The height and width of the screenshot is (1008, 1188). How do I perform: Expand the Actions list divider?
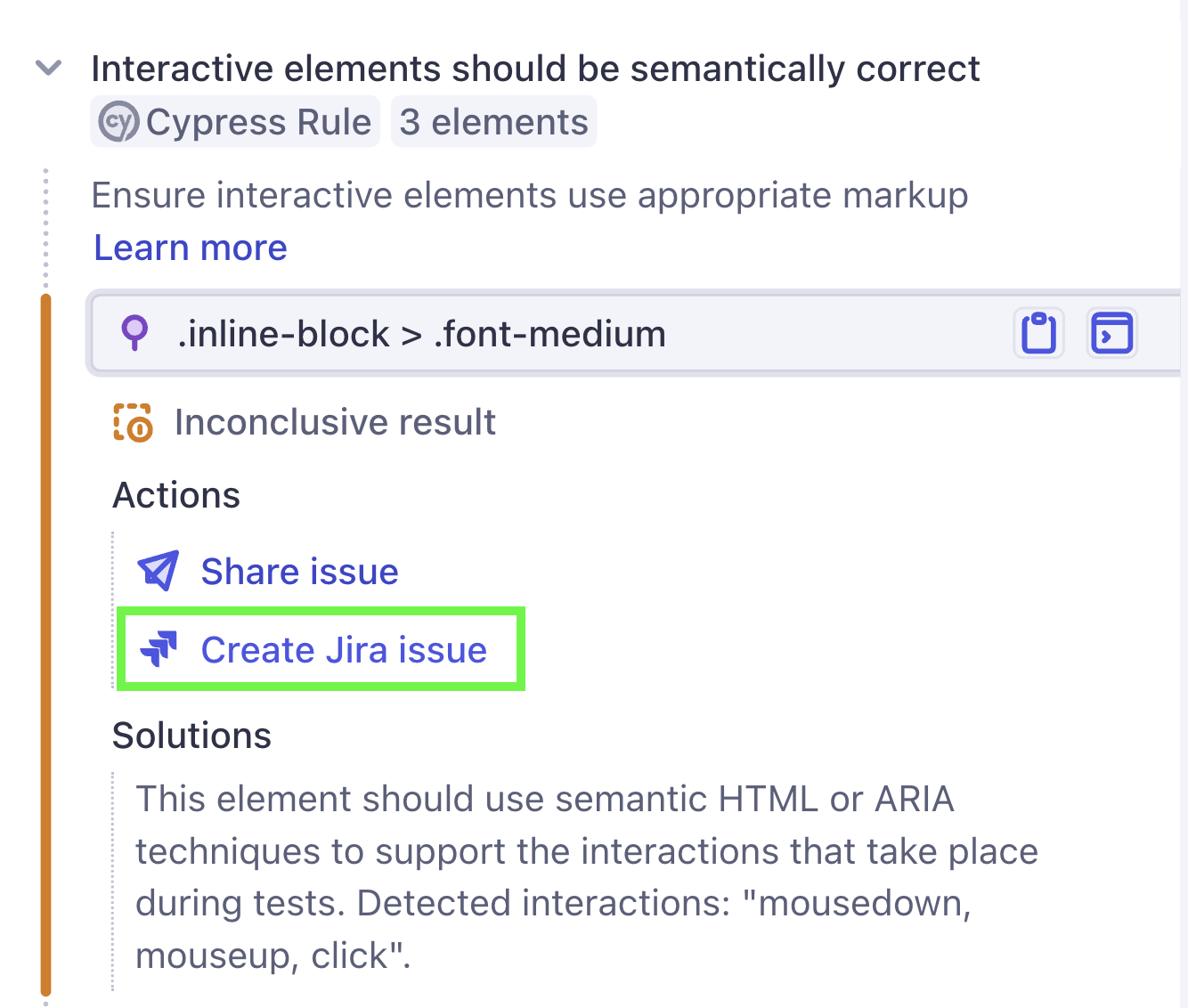[x=110, y=610]
